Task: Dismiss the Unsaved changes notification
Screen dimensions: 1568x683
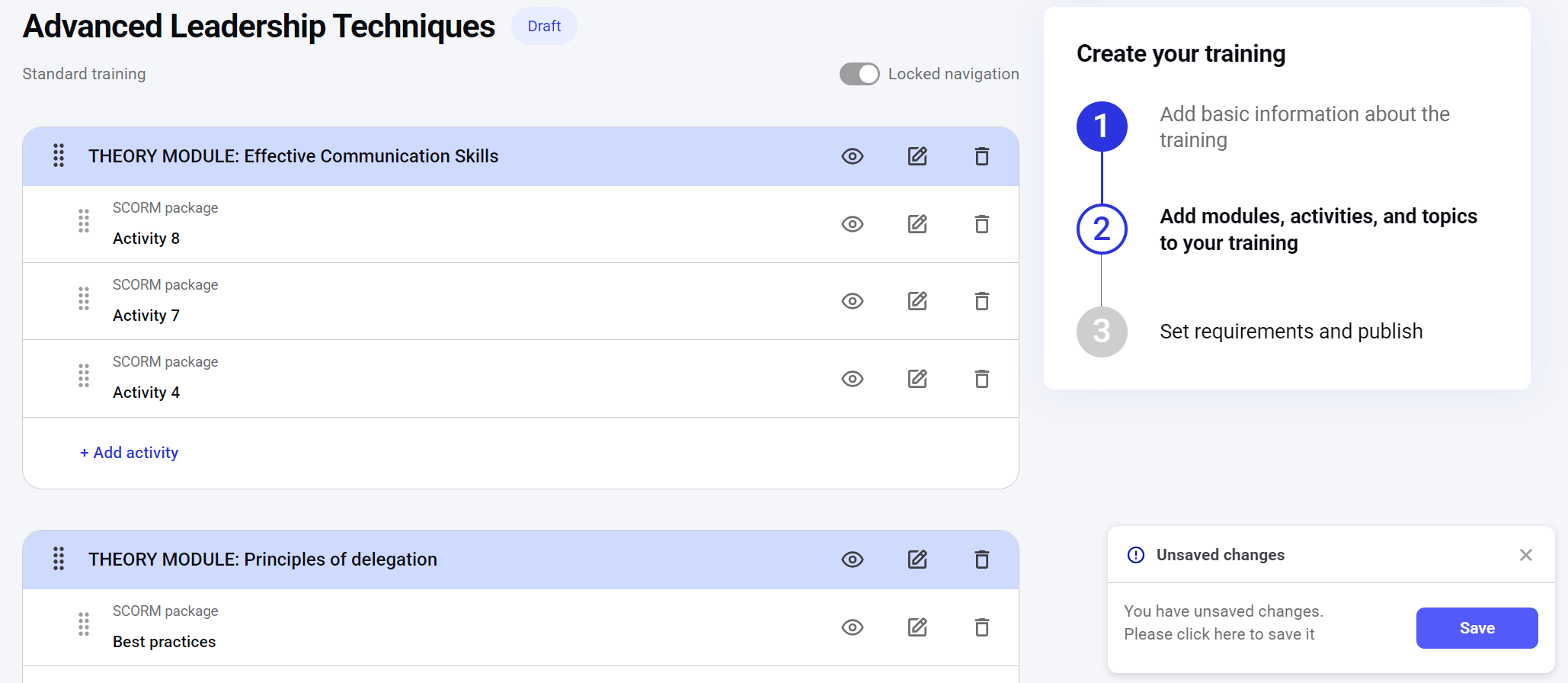Action: click(x=1525, y=555)
